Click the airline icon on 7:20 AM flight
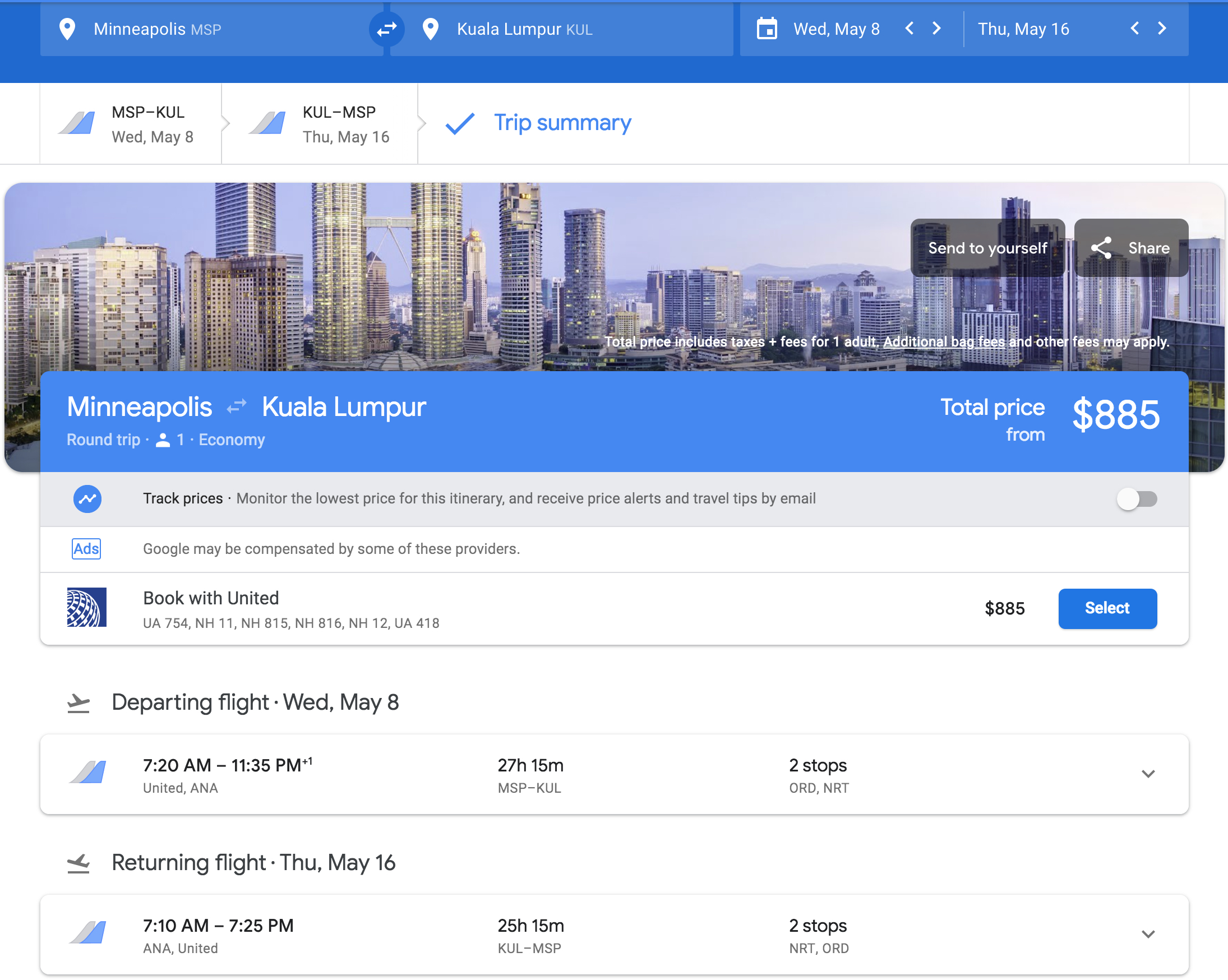This screenshot has width=1228, height=980. (x=87, y=773)
